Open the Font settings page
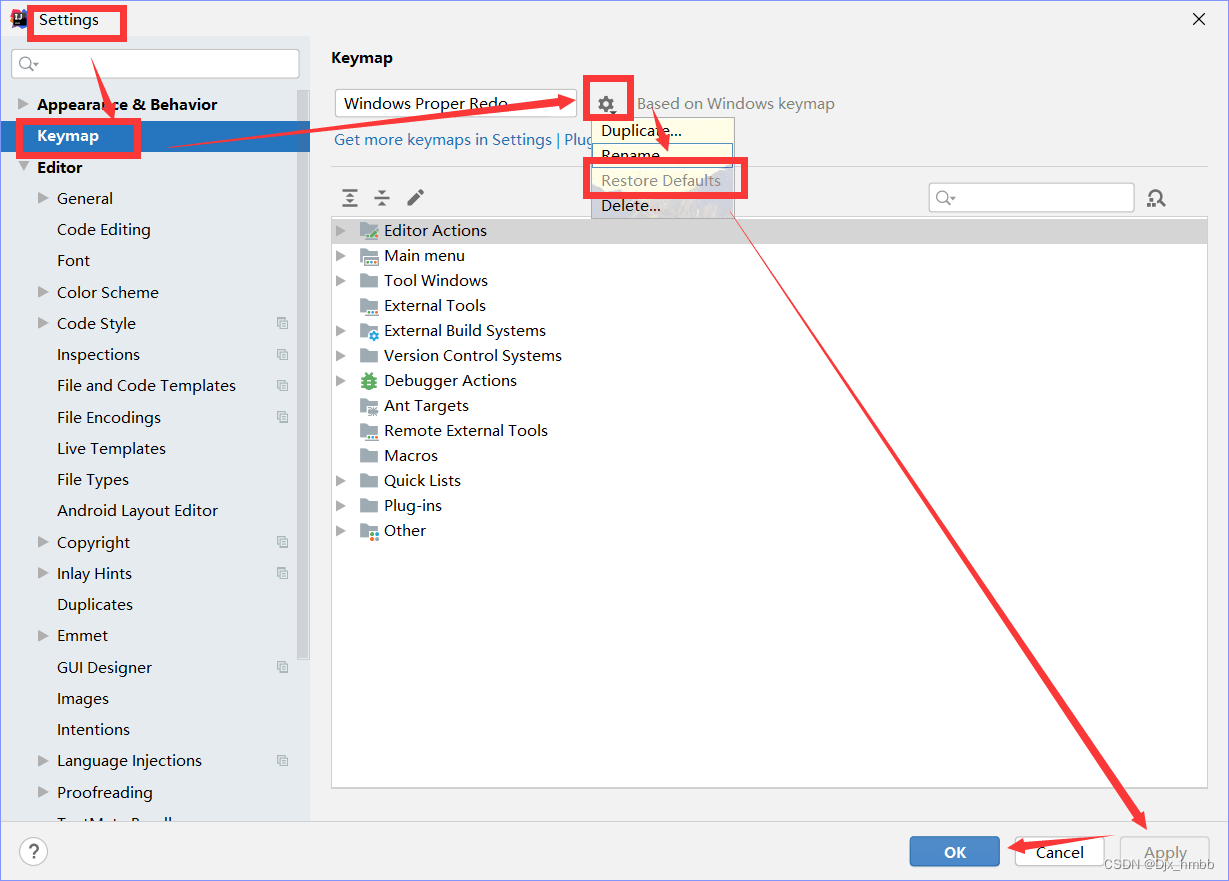This screenshot has width=1229, height=881. click(x=74, y=260)
